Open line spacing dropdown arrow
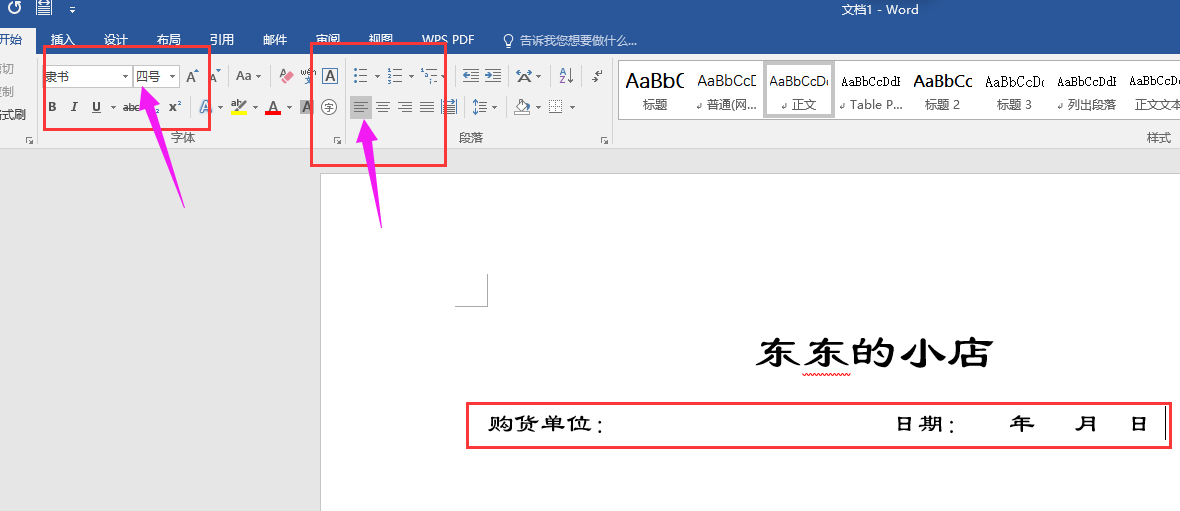 click(x=494, y=107)
